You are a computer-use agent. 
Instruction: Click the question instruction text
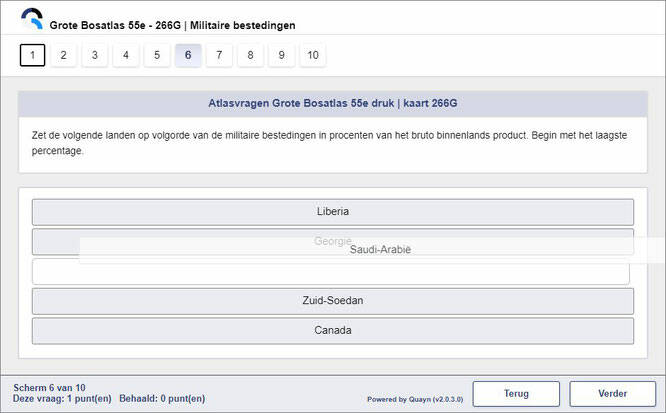(329, 143)
